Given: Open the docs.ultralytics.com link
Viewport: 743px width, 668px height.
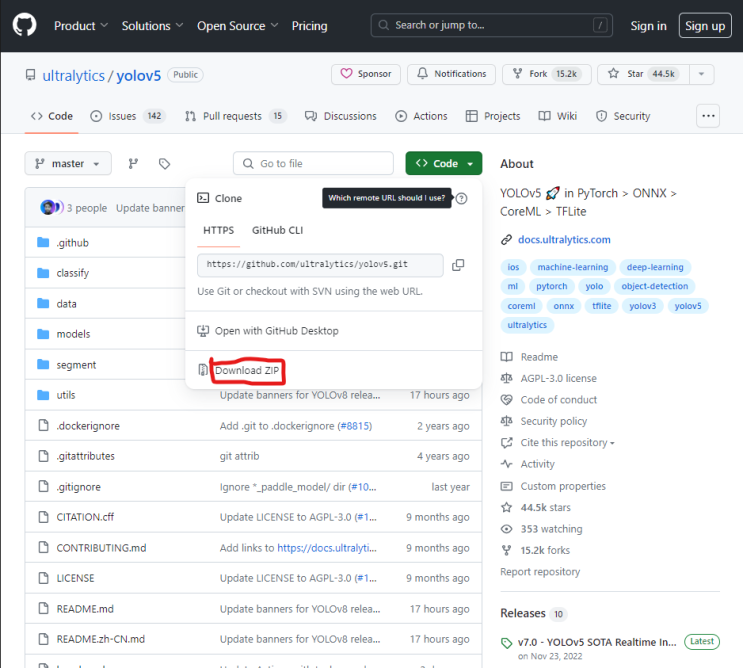Looking at the screenshot, I should [x=564, y=240].
